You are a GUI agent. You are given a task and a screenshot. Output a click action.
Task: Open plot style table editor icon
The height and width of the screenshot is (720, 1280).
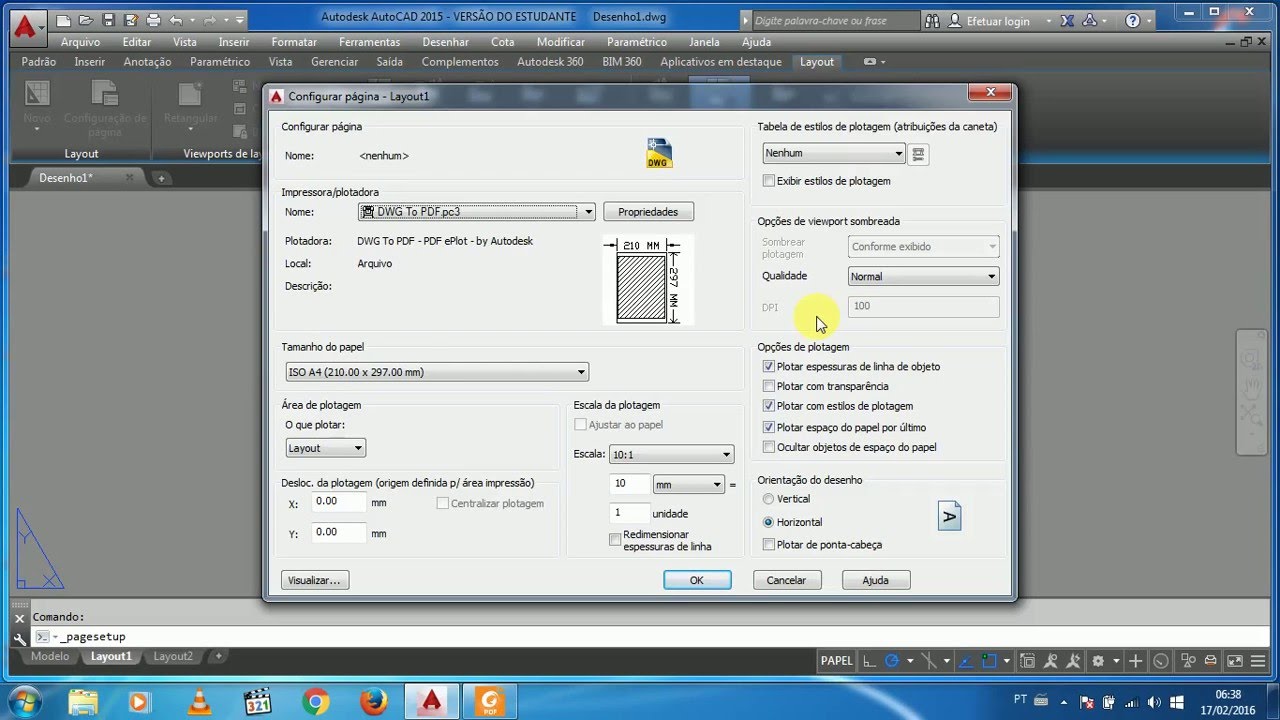[x=919, y=154]
